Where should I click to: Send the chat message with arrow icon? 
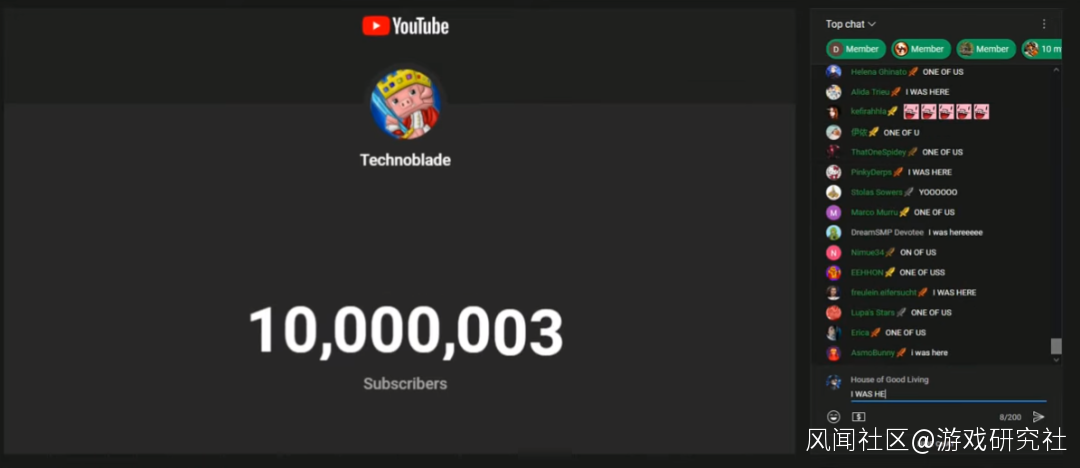coord(1038,416)
